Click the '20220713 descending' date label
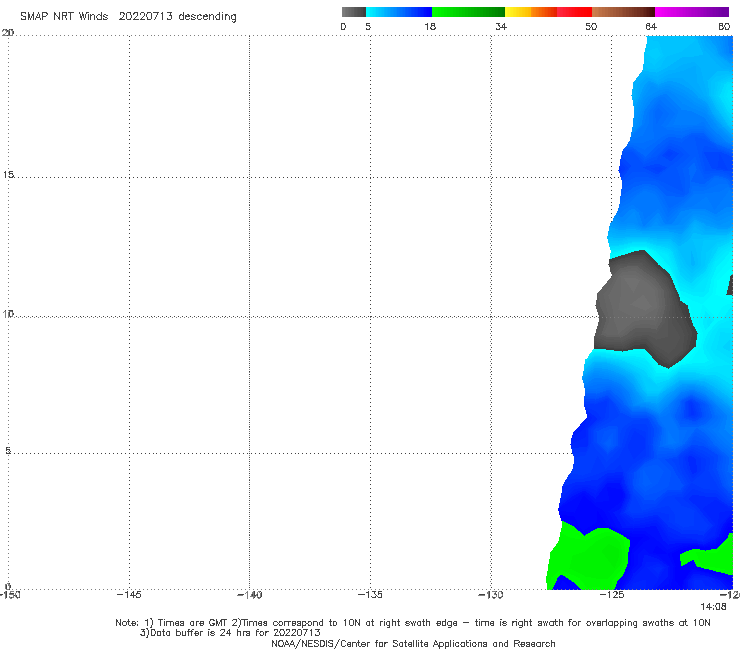The height and width of the screenshot is (650, 740). pyautogui.click(x=177, y=16)
